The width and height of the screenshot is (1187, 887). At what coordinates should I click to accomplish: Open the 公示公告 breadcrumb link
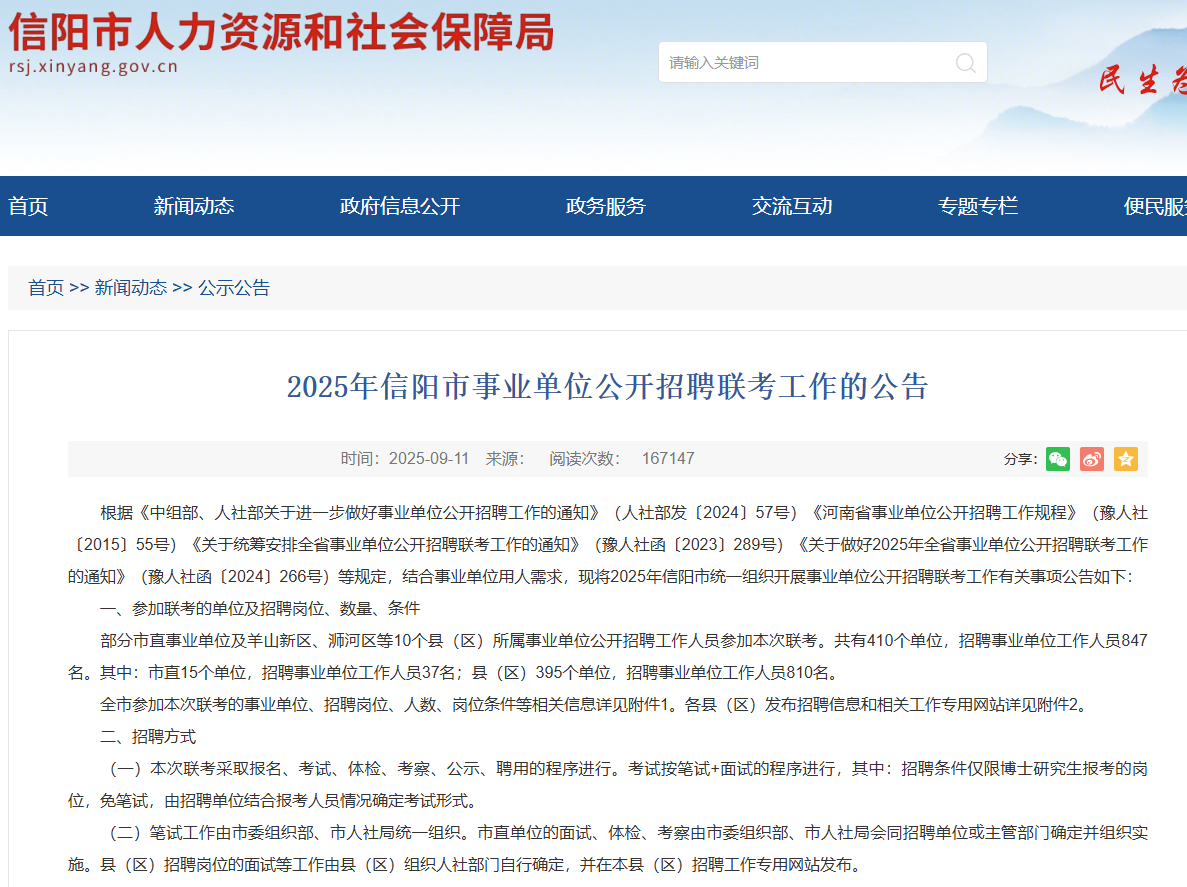234,288
